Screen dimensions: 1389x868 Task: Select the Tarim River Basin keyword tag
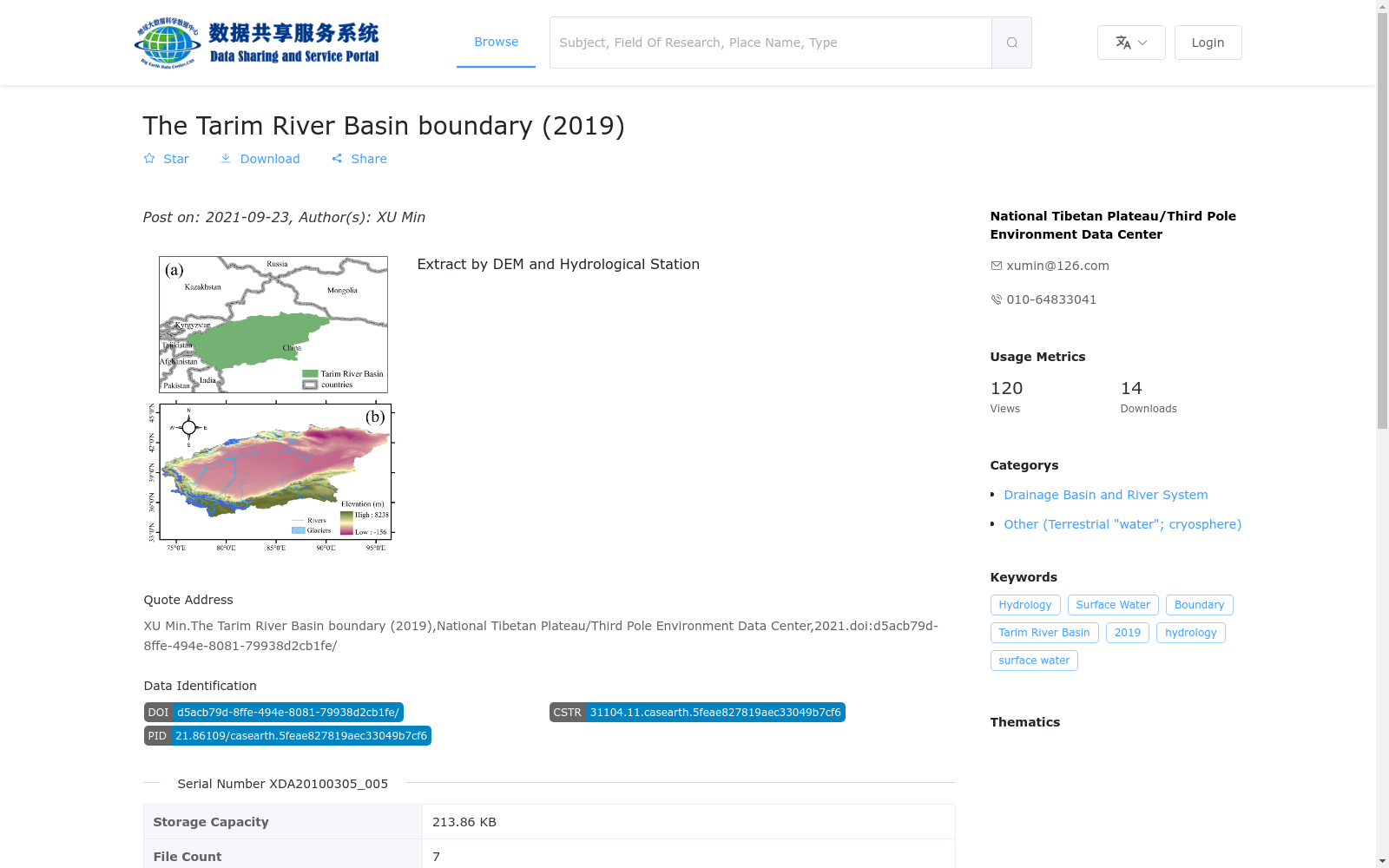1044,633
